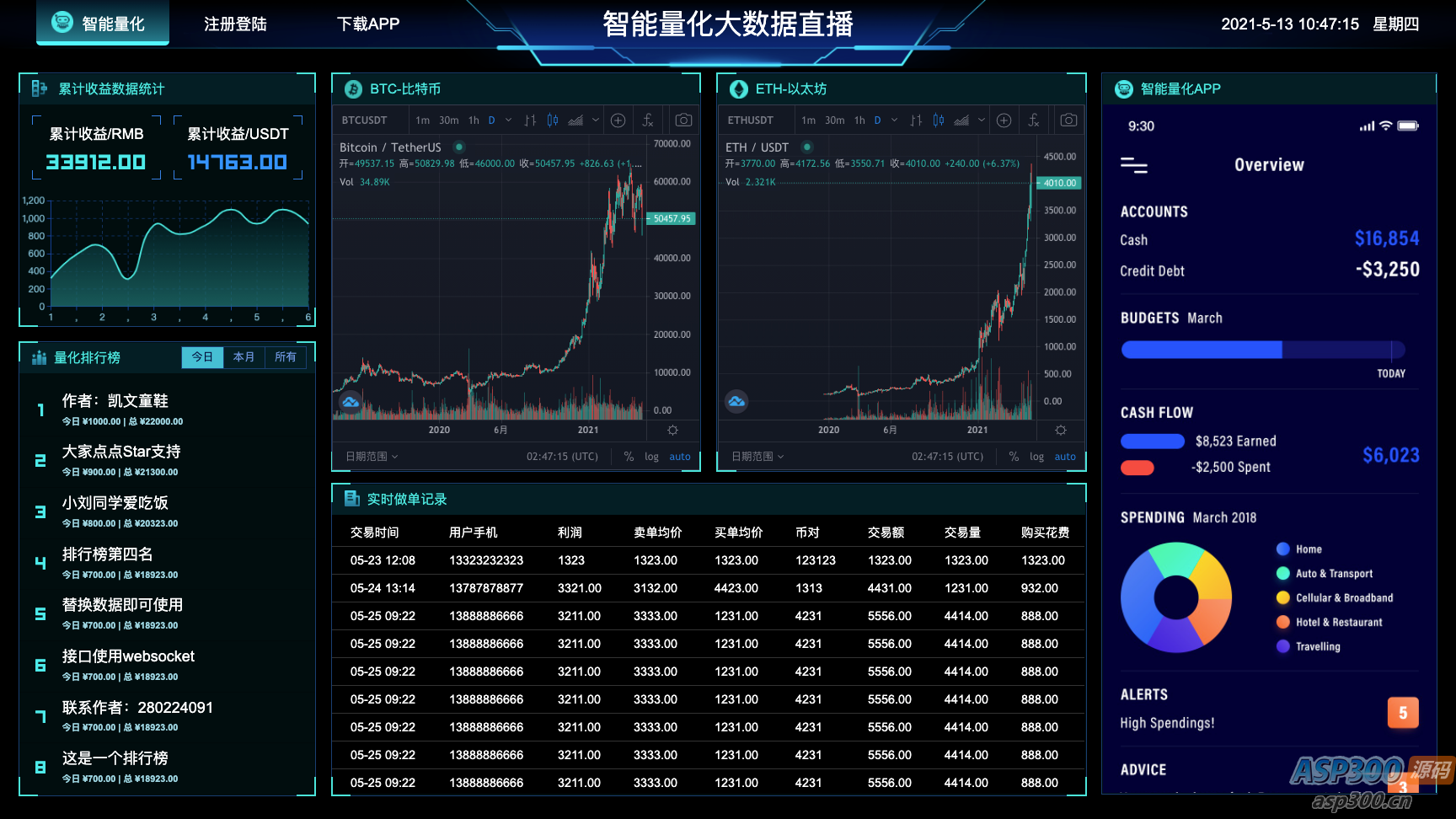This screenshot has height=819, width=1456.
Task: Expand the BTC chart interval dropdown
Action: pyautogui.click(x=509, y=120)
